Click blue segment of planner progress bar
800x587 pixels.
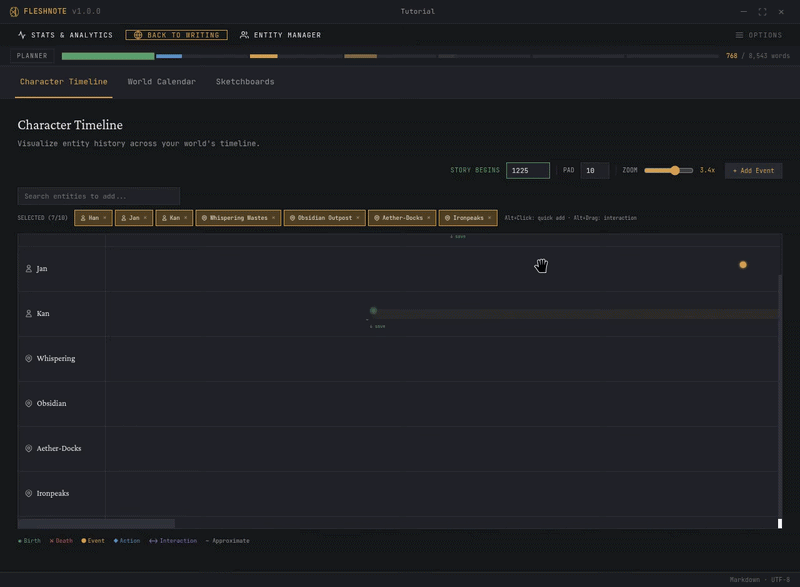[x=169, y=56]
